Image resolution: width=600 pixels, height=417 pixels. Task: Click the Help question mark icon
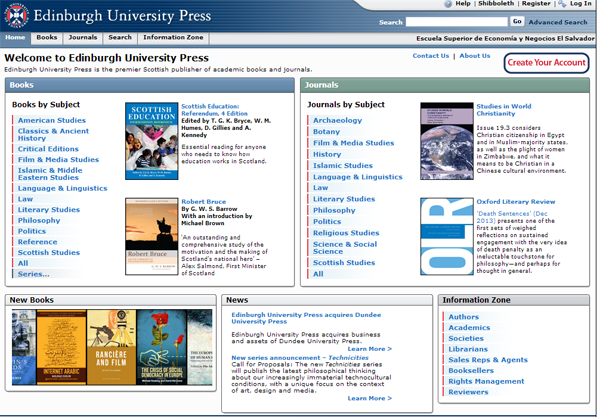tap(448, 4)
